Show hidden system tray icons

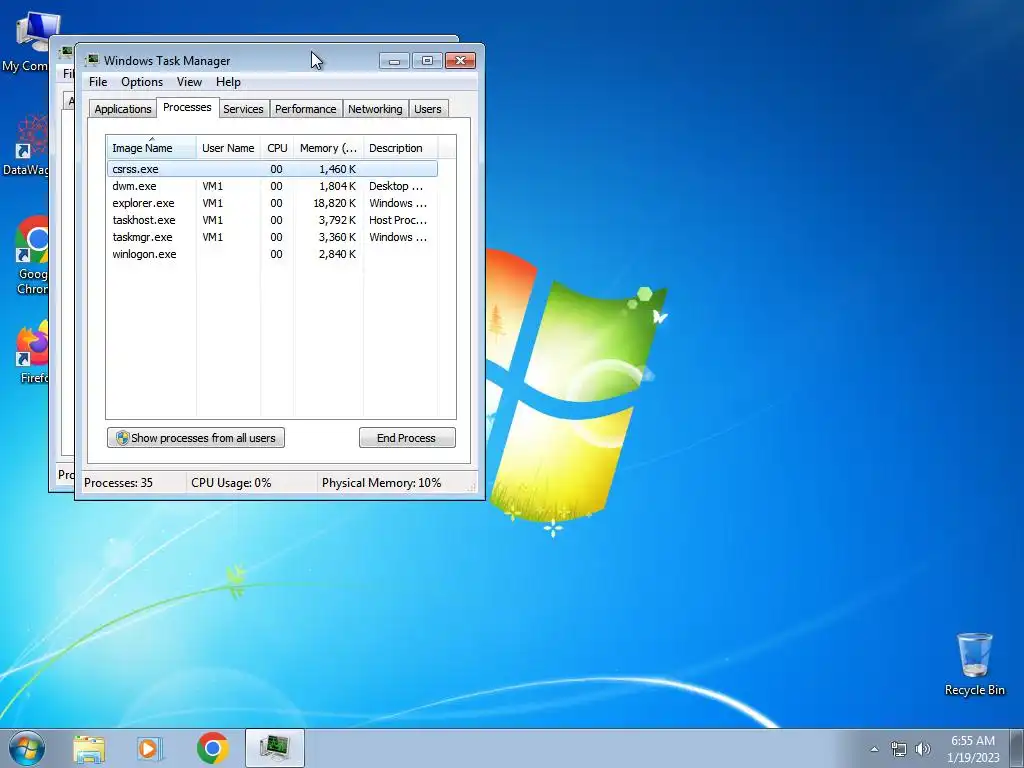[x=874, y=749]
